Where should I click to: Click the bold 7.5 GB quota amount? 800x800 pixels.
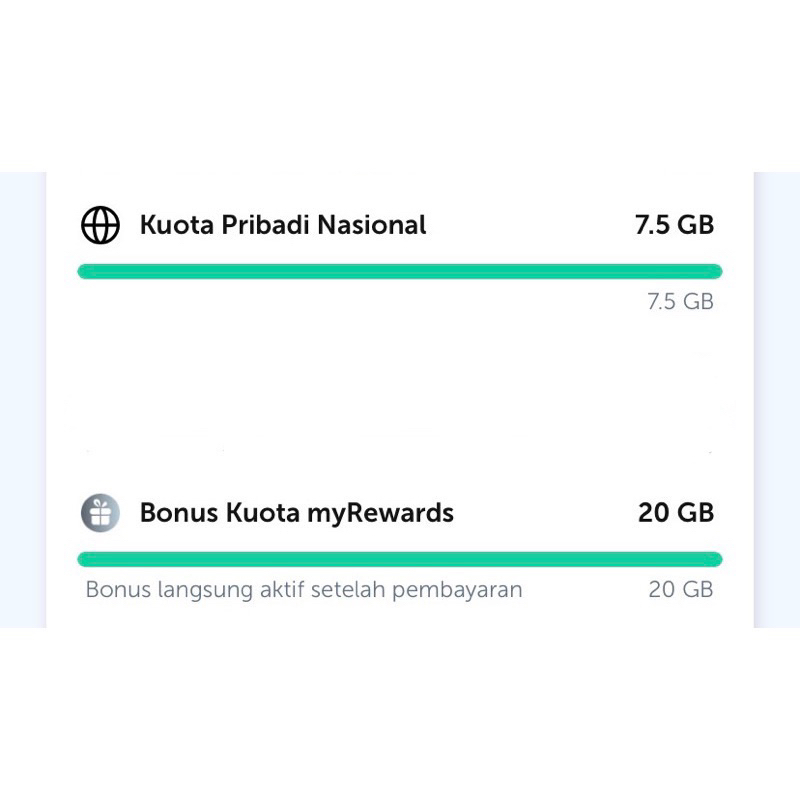[674, 225]
